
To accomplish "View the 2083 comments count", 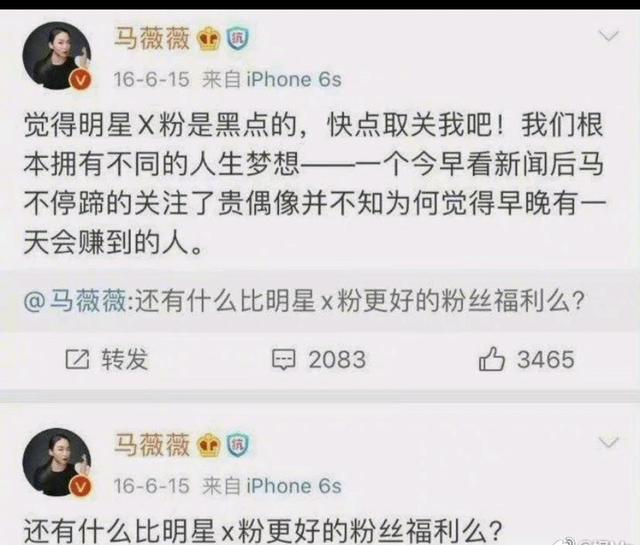I will (x=337, y=360).
